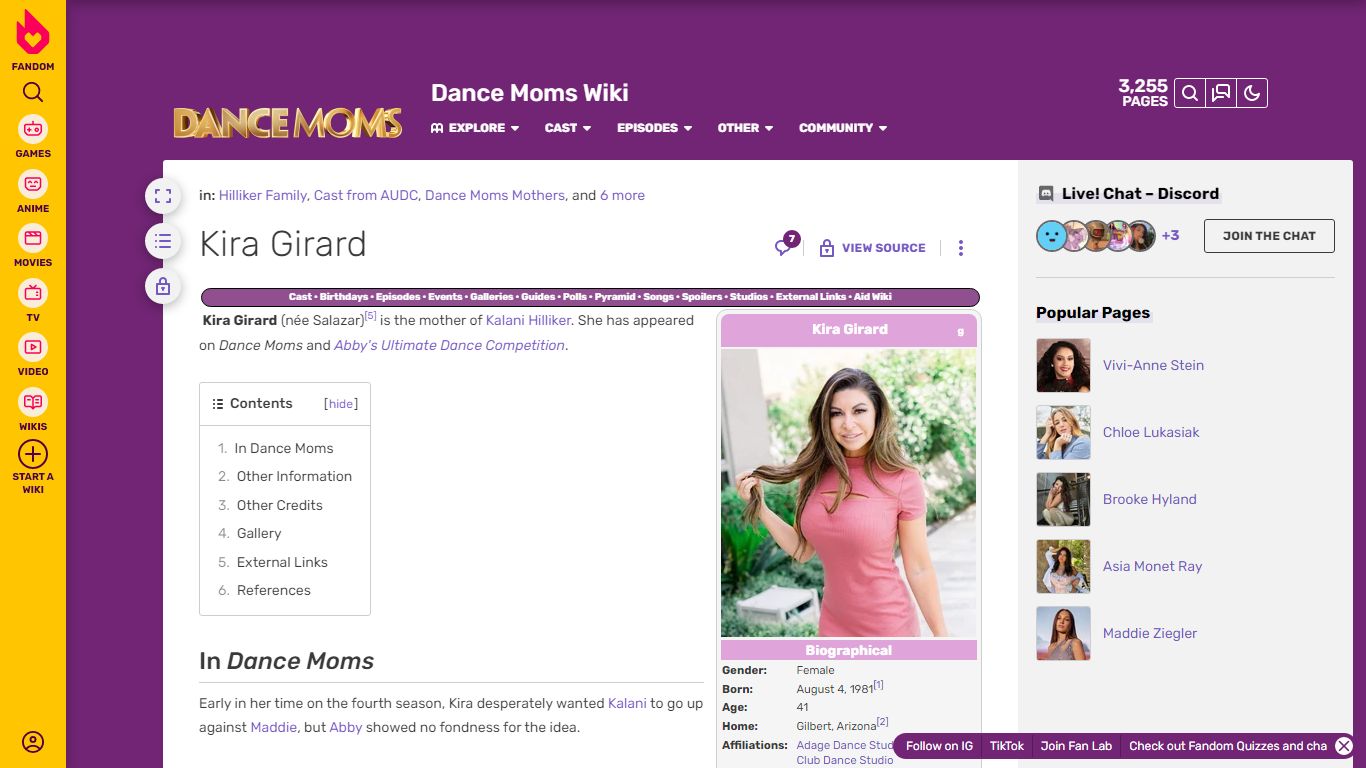Viewport: 1366px width, 768px height.
Task: Click reference 5 superscript
Action: point(370,316)
